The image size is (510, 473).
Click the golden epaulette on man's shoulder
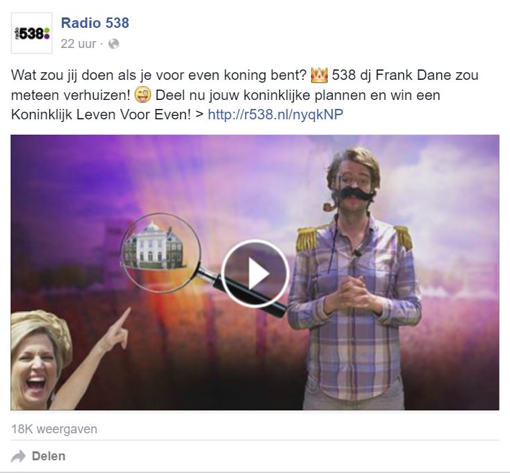click(x=306, y=238)
